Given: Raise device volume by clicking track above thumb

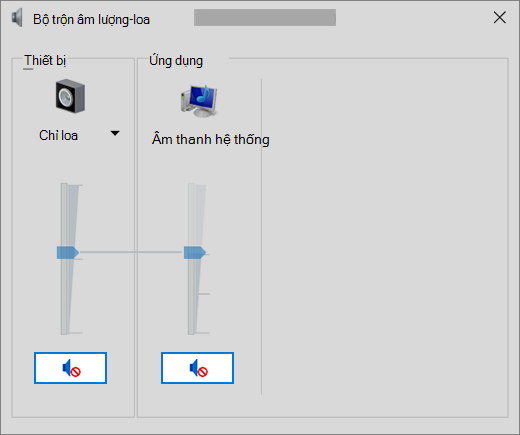Looking at the screenshot, I should click(64, 215).
